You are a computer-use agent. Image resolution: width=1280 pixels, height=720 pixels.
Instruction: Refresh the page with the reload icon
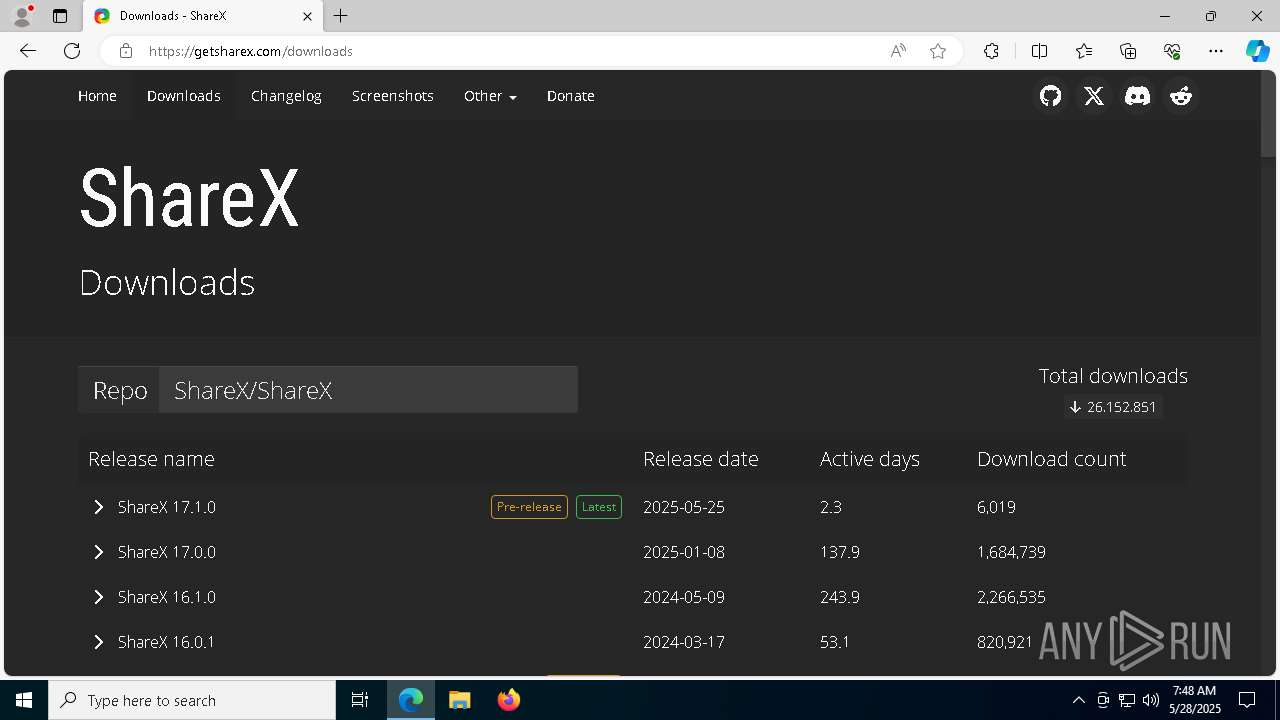coord(72,51)
